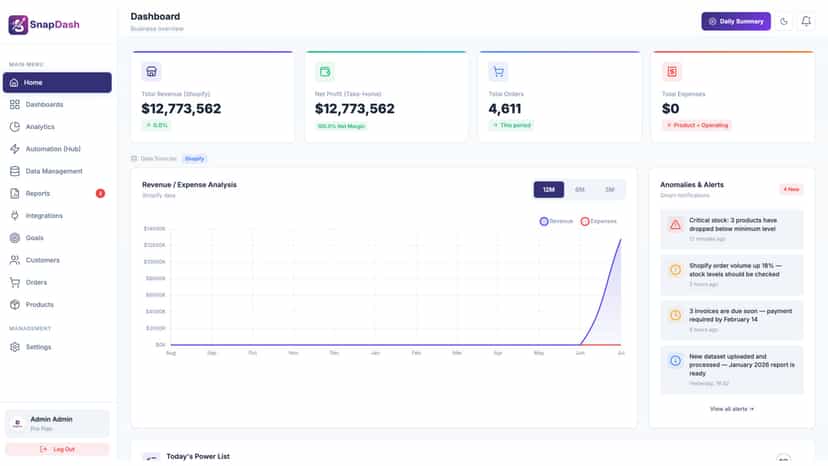Click the Total Revenue store icon
This screenshot has width=828, height=466.
pyautogui.click(x=151, y=71)
